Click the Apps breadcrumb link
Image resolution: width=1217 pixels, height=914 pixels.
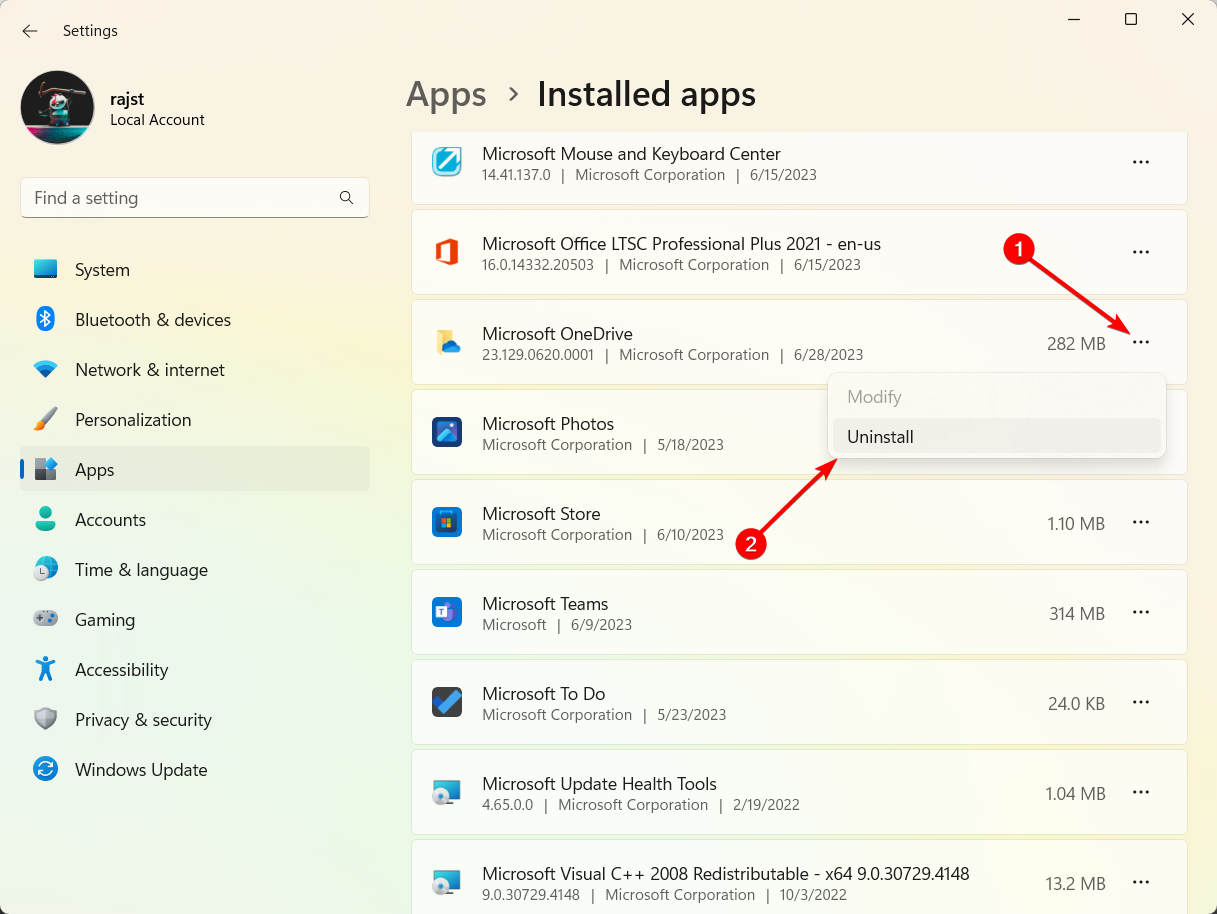[x=446, y=94]
